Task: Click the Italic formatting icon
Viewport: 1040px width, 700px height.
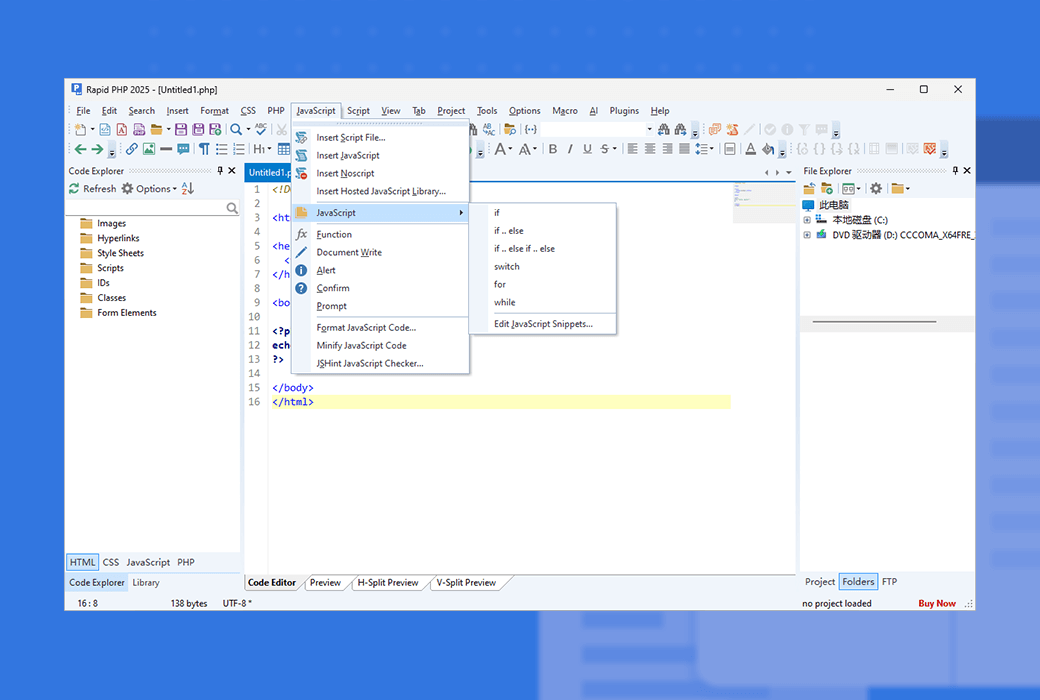Action: 570,149
